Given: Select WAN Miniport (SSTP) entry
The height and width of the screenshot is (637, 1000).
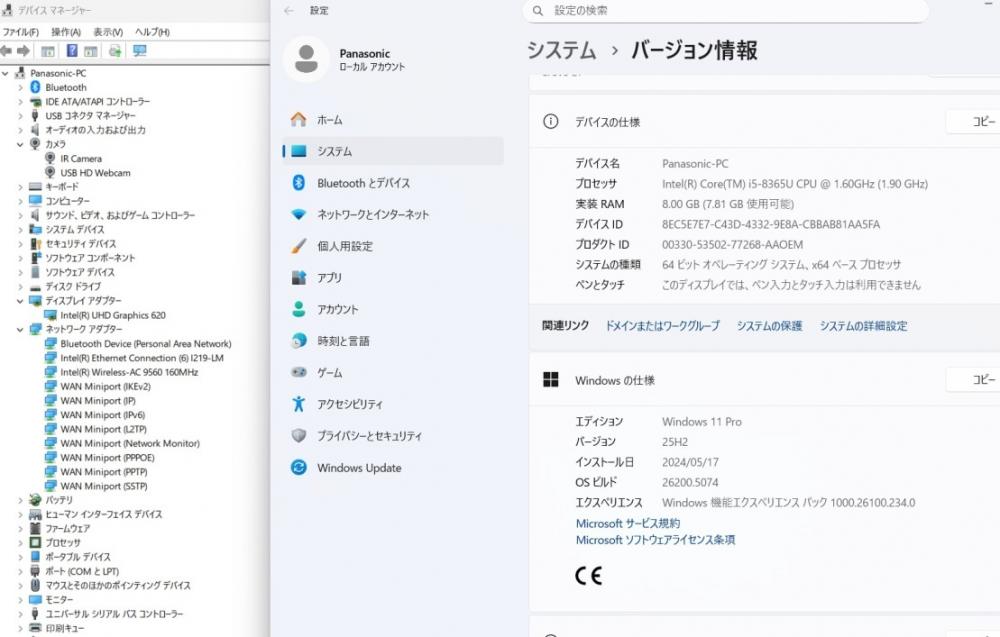Looking at the screenshot, I should 104,486.
